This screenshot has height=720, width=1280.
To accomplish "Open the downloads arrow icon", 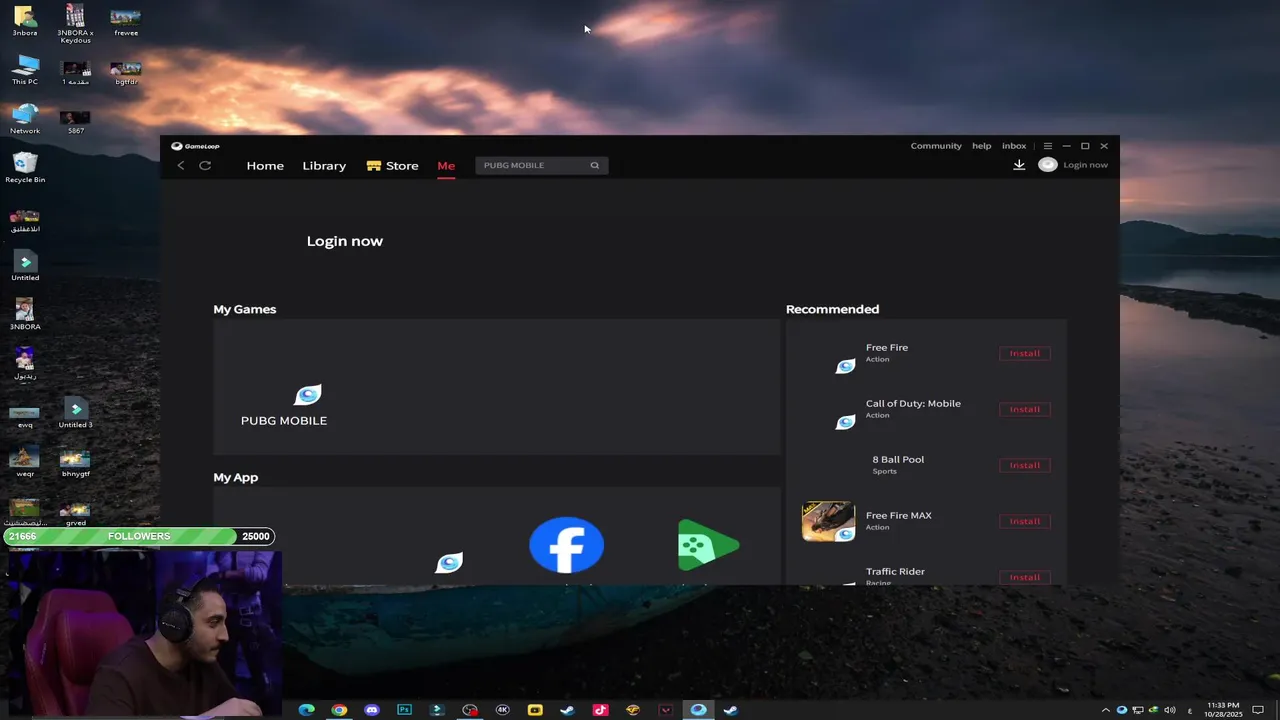I will tap(1019, 165).
